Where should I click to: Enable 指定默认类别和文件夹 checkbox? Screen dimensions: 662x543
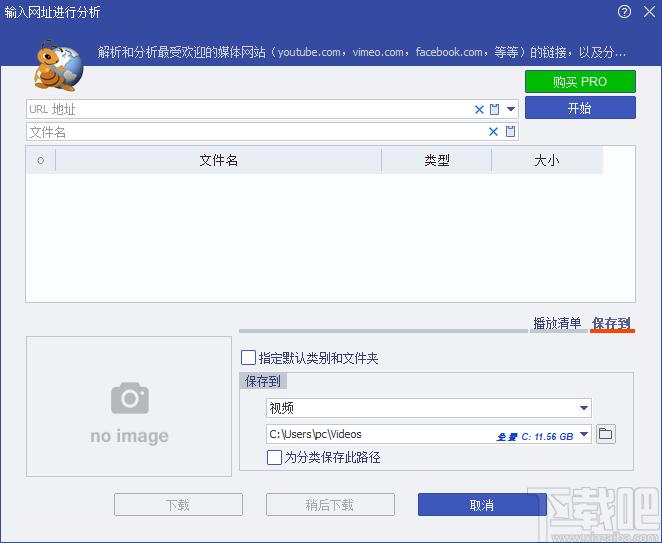tap(248, 358)
